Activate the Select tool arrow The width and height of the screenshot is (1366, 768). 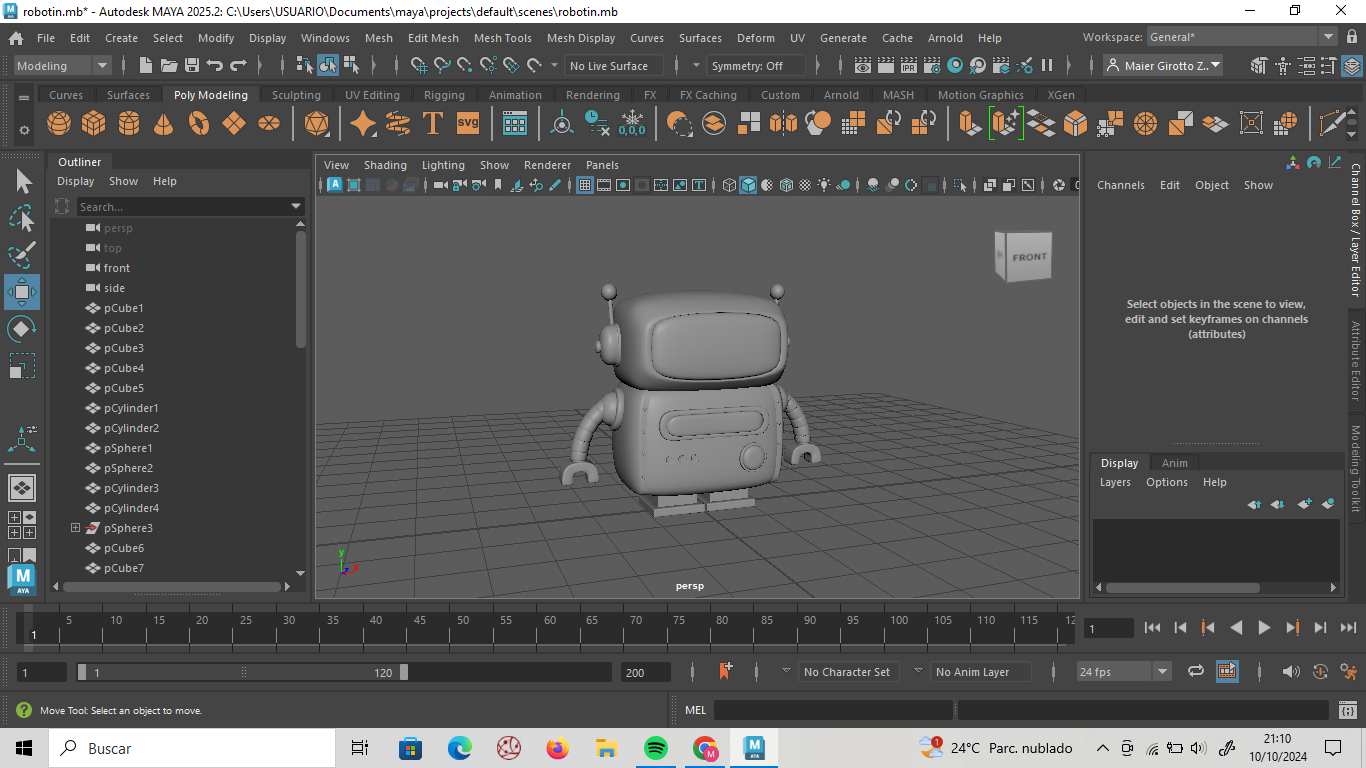[22, 181]
